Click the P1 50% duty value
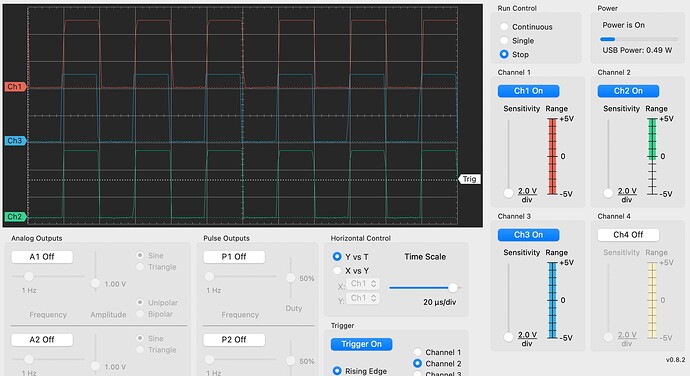 (x=307, y=278)
